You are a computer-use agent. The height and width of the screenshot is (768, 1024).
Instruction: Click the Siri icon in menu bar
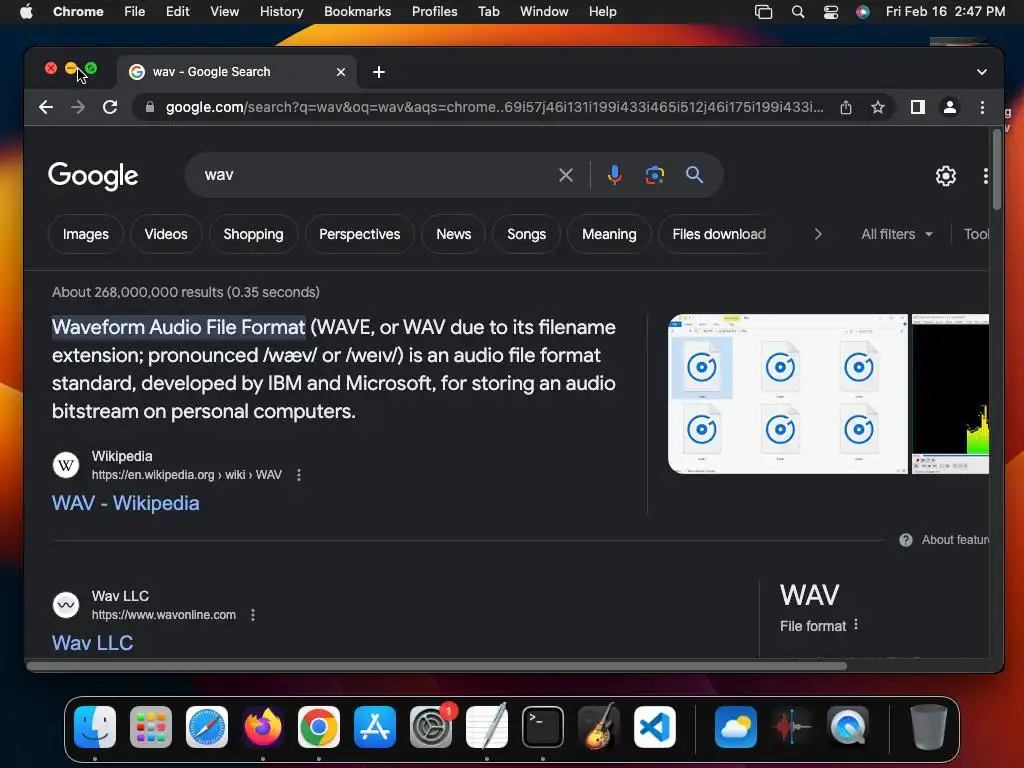click(863, 12)
